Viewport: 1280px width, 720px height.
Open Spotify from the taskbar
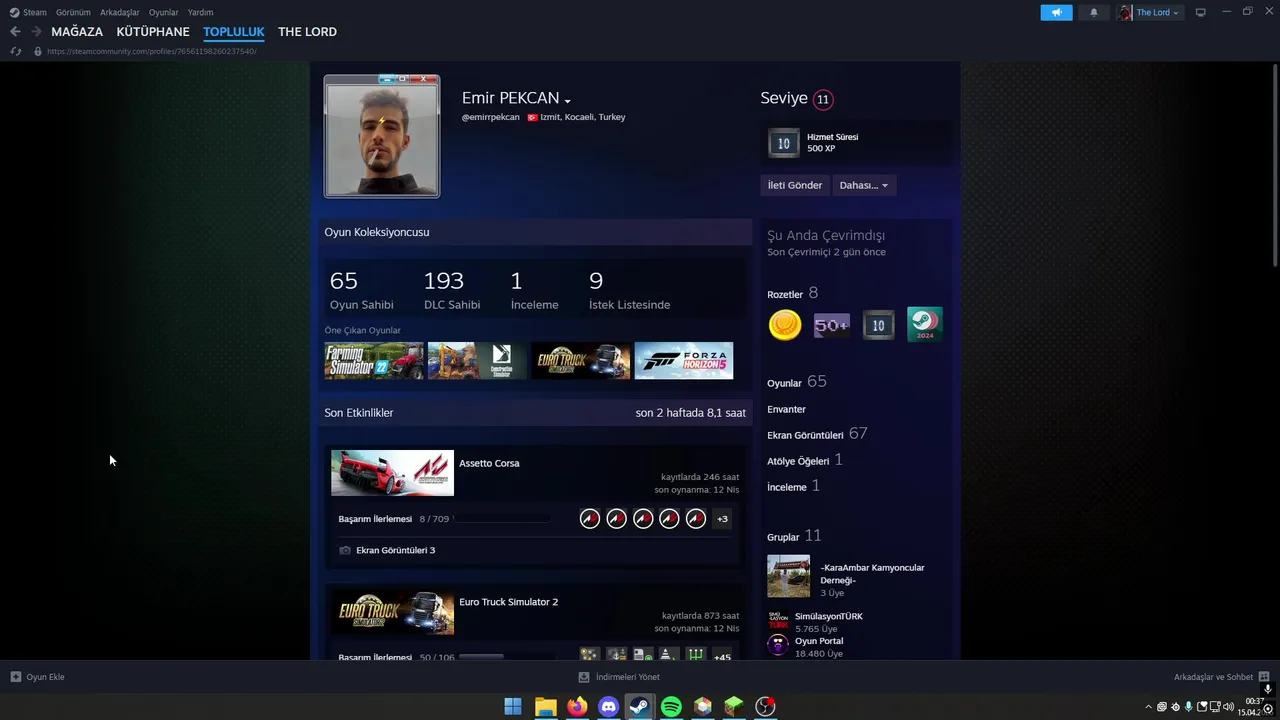click(x=671, y=707)
